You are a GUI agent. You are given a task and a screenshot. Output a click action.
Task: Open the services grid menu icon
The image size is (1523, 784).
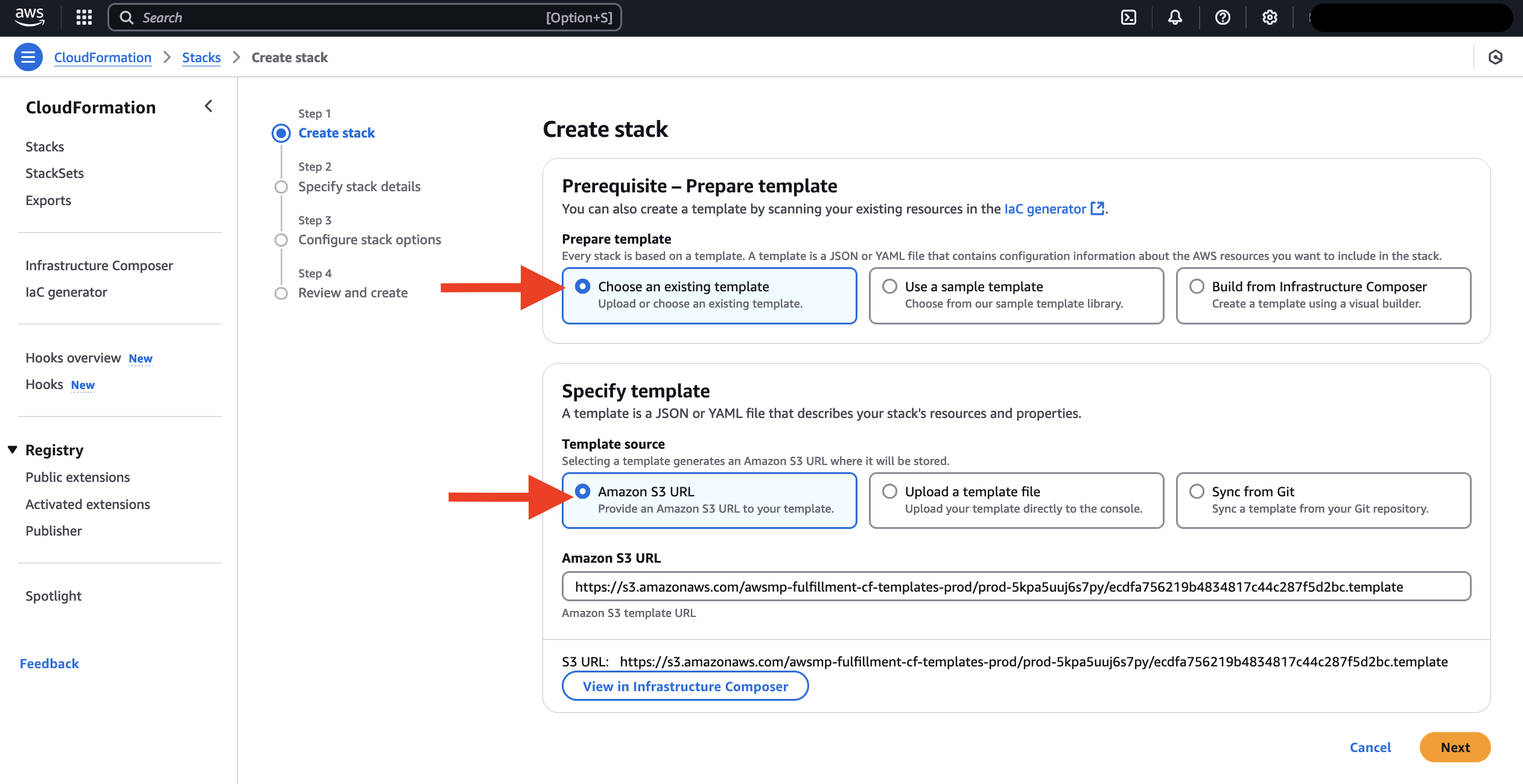click(84, 17)
